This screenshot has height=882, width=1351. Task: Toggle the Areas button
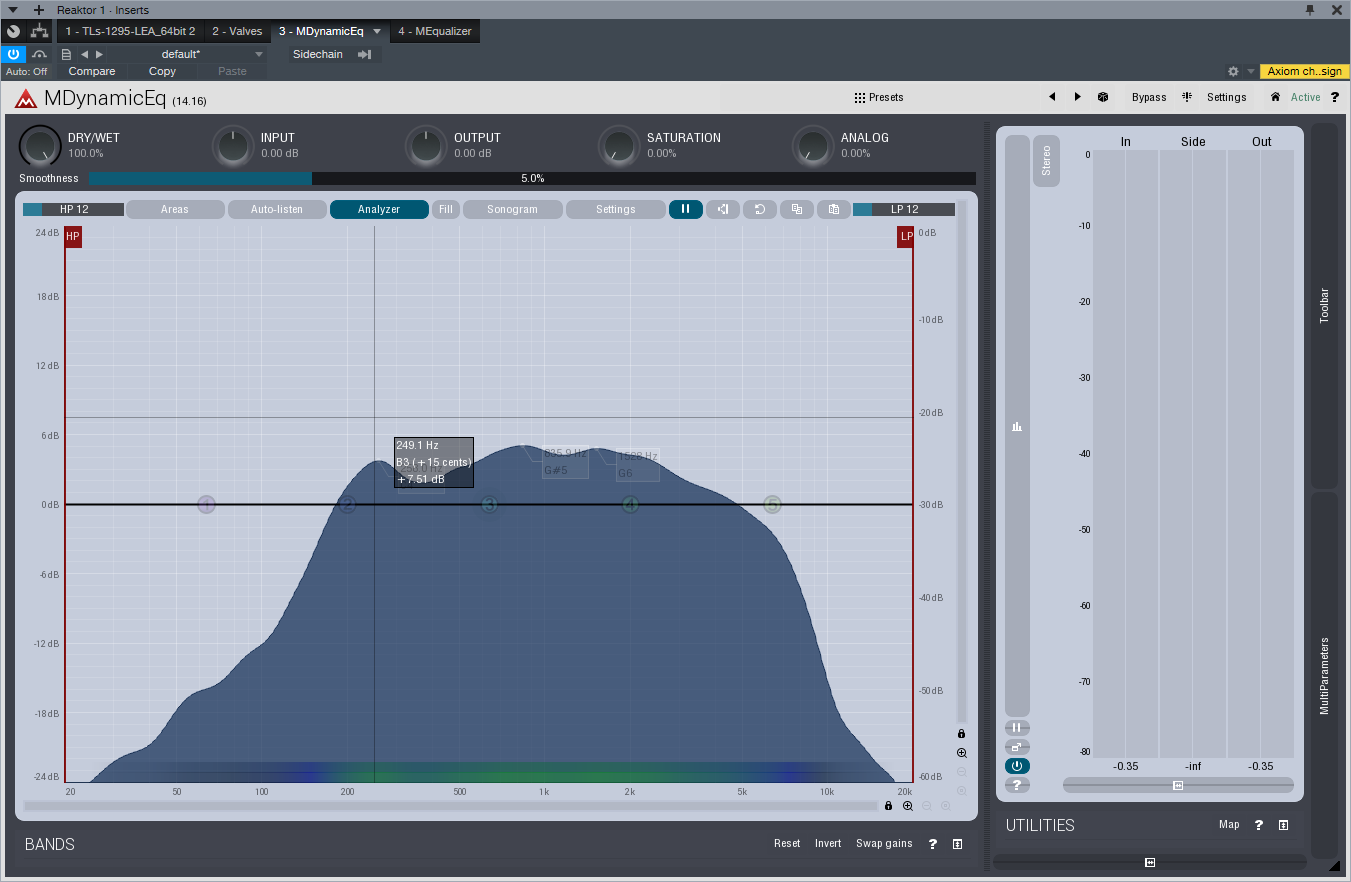[x=175, y=209]
